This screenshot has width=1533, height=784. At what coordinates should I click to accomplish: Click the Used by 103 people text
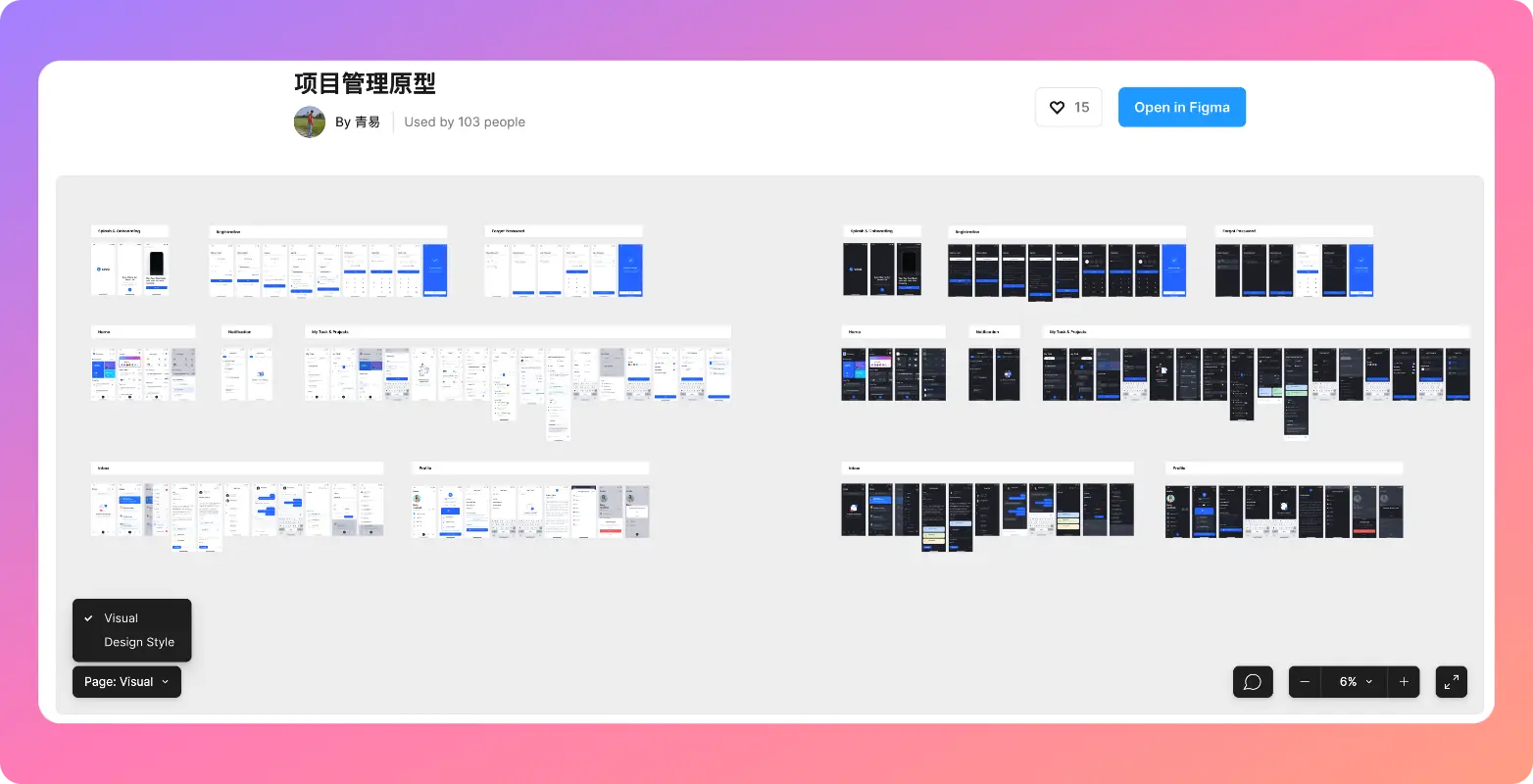point(465,122)
